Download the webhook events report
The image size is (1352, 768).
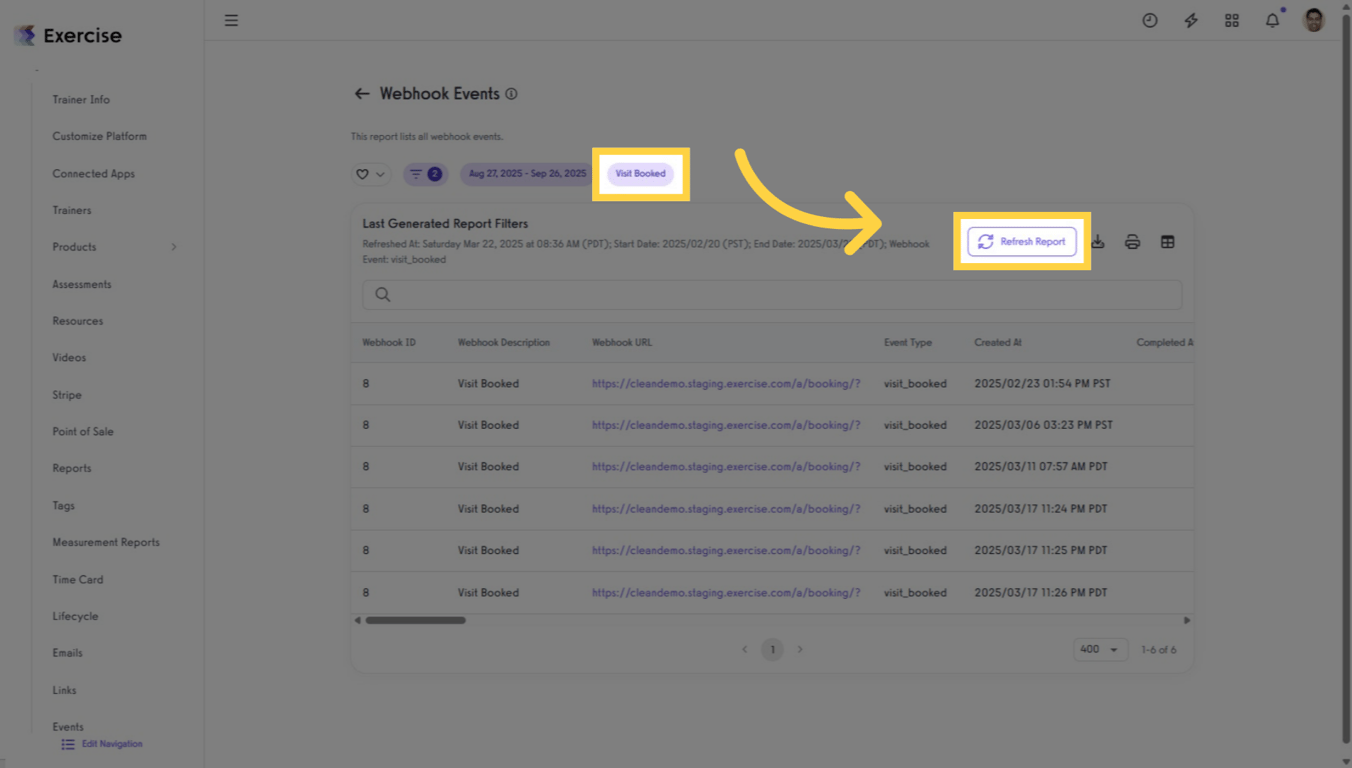[1097, 241]
